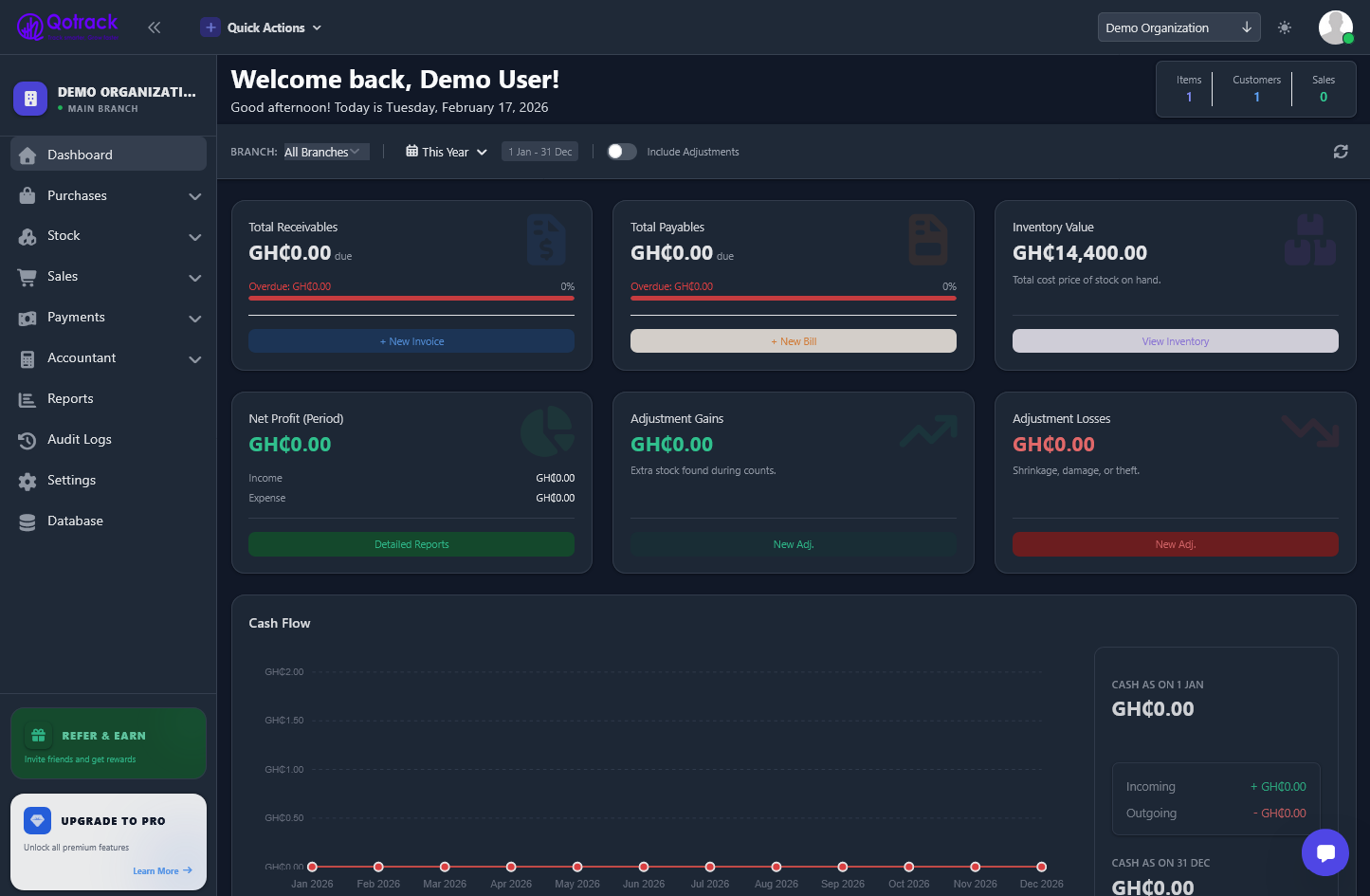Open the This Year period dropdown
This screenshot has width=1370, height=896.
[447, 152]
